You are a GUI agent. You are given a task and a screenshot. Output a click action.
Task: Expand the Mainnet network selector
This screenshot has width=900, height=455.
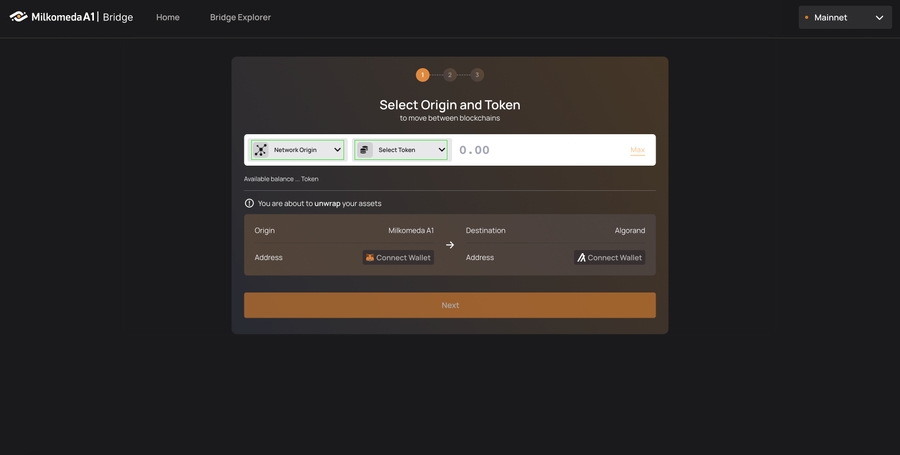click(845, 17)
